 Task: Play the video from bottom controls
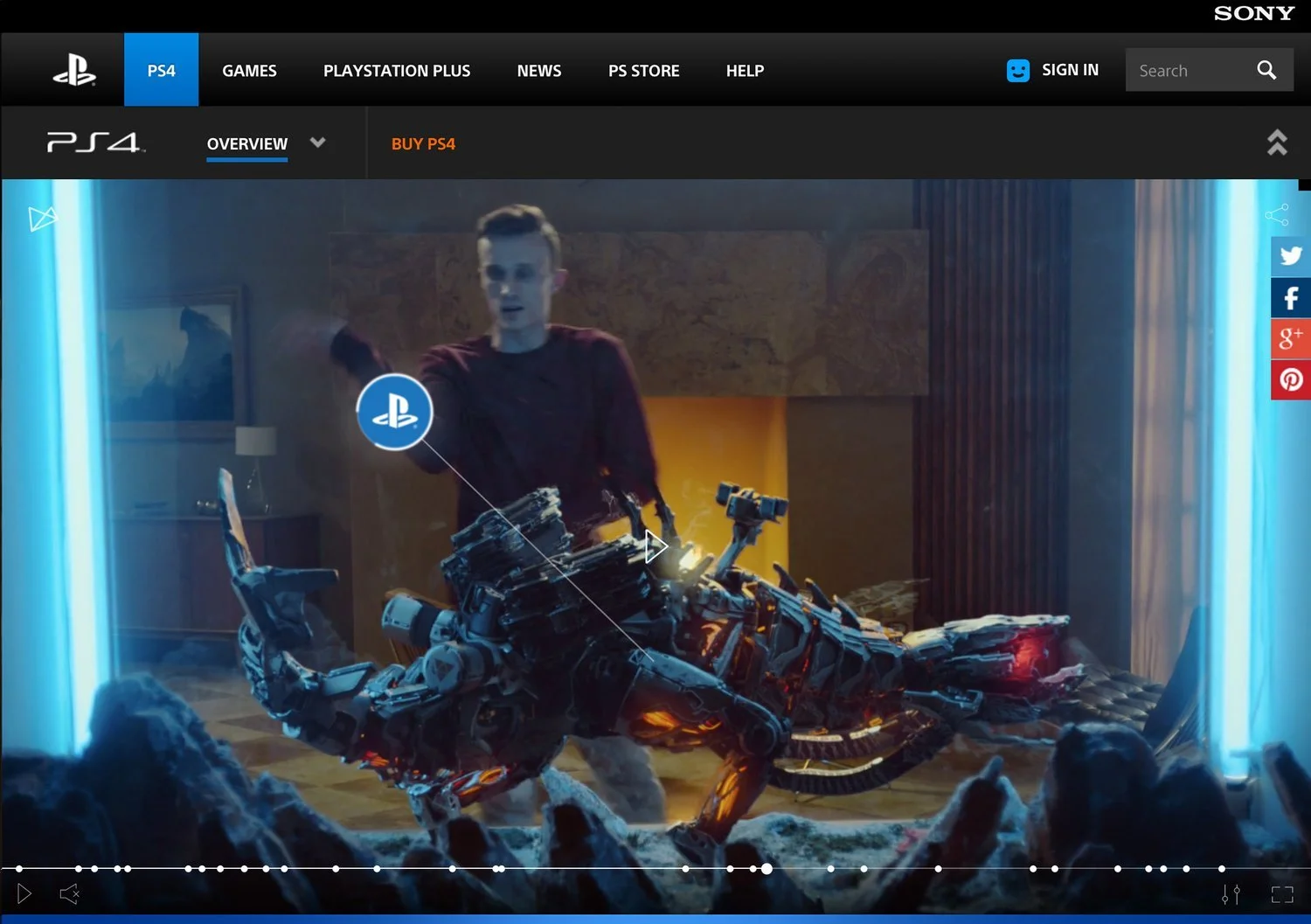coord(24,893)
